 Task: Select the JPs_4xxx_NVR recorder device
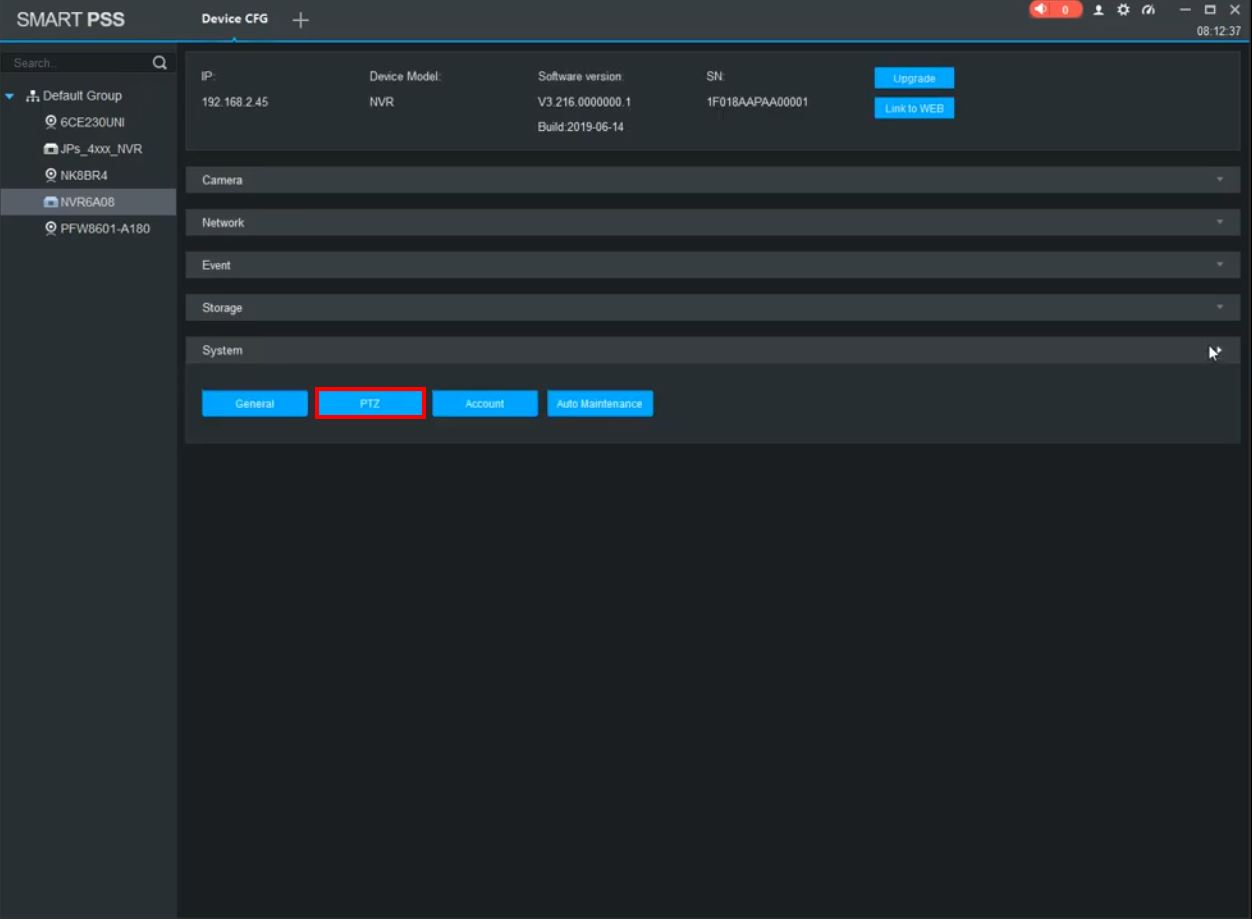[x=93, y=149]
